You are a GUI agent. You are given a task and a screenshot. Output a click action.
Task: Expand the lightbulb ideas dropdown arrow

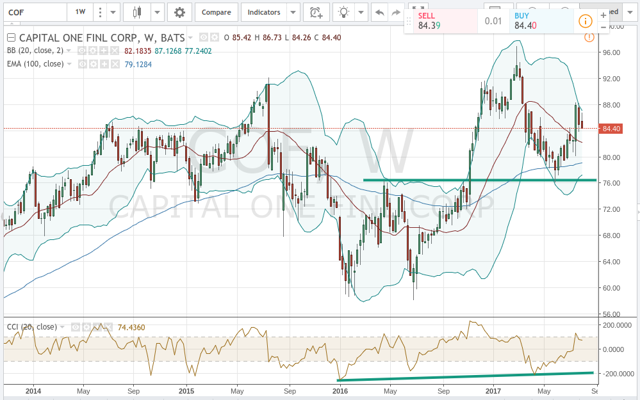(361, 12)
